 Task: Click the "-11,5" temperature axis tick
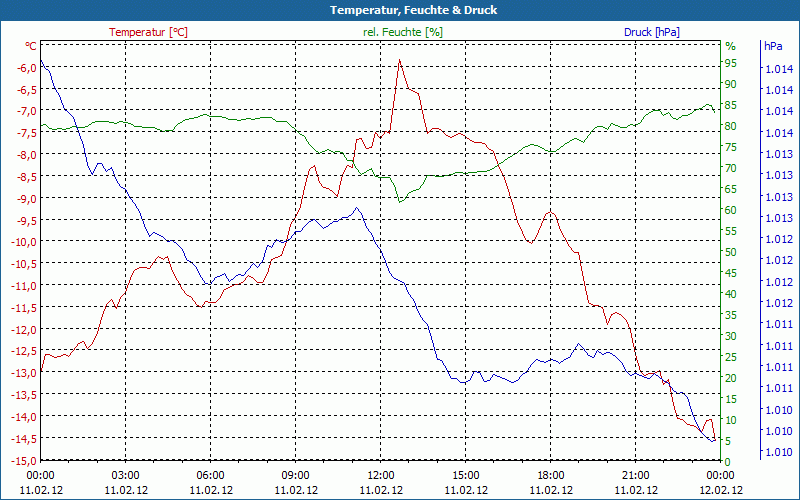pos(23,308)
